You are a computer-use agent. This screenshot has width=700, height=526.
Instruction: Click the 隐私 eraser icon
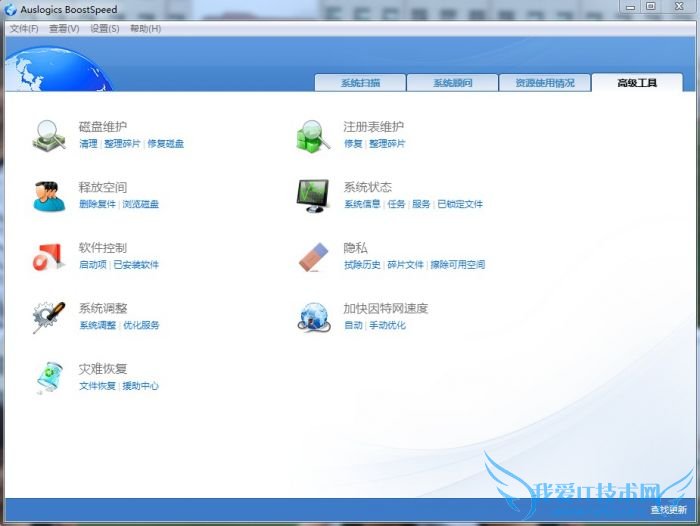pyautogui.click(x=314, y=257)
